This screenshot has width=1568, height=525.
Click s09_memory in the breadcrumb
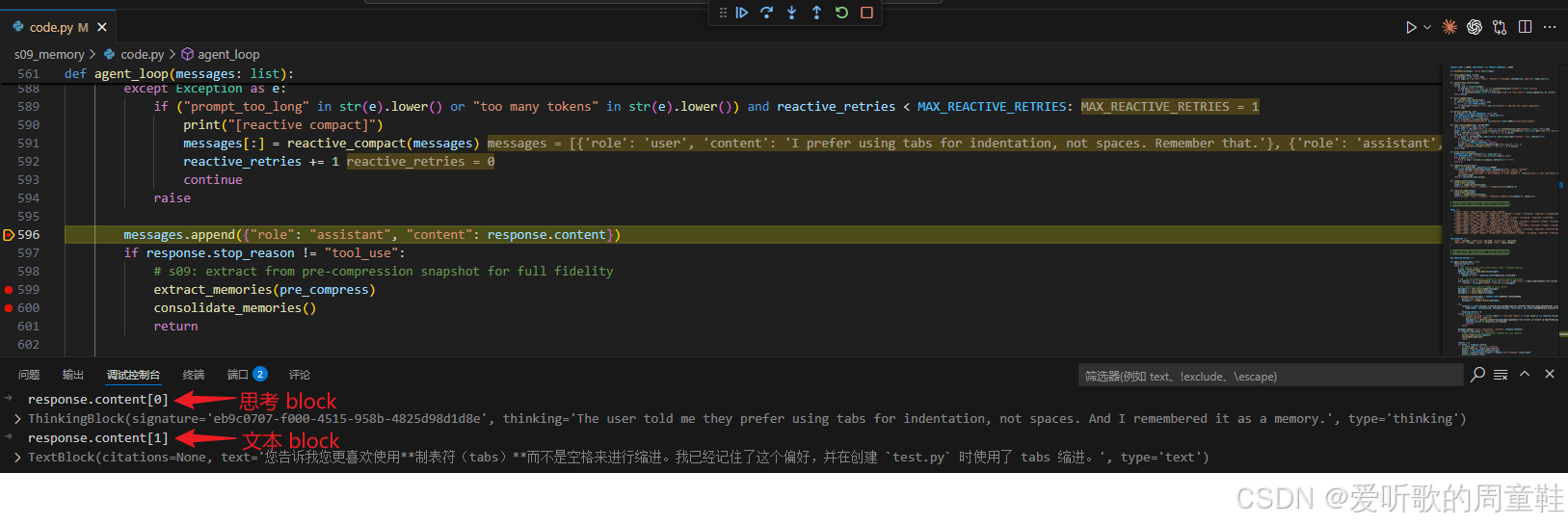coord(49,54)
